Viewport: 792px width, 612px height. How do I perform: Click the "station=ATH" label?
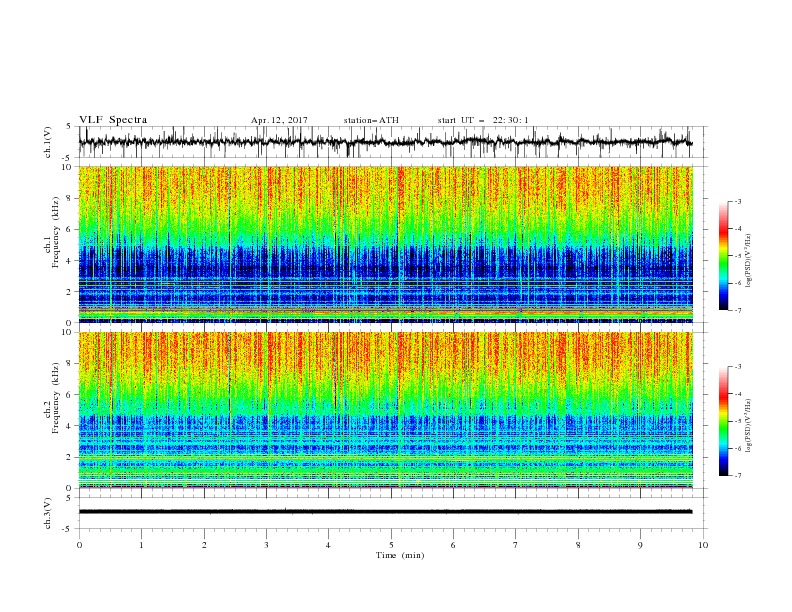371,120
